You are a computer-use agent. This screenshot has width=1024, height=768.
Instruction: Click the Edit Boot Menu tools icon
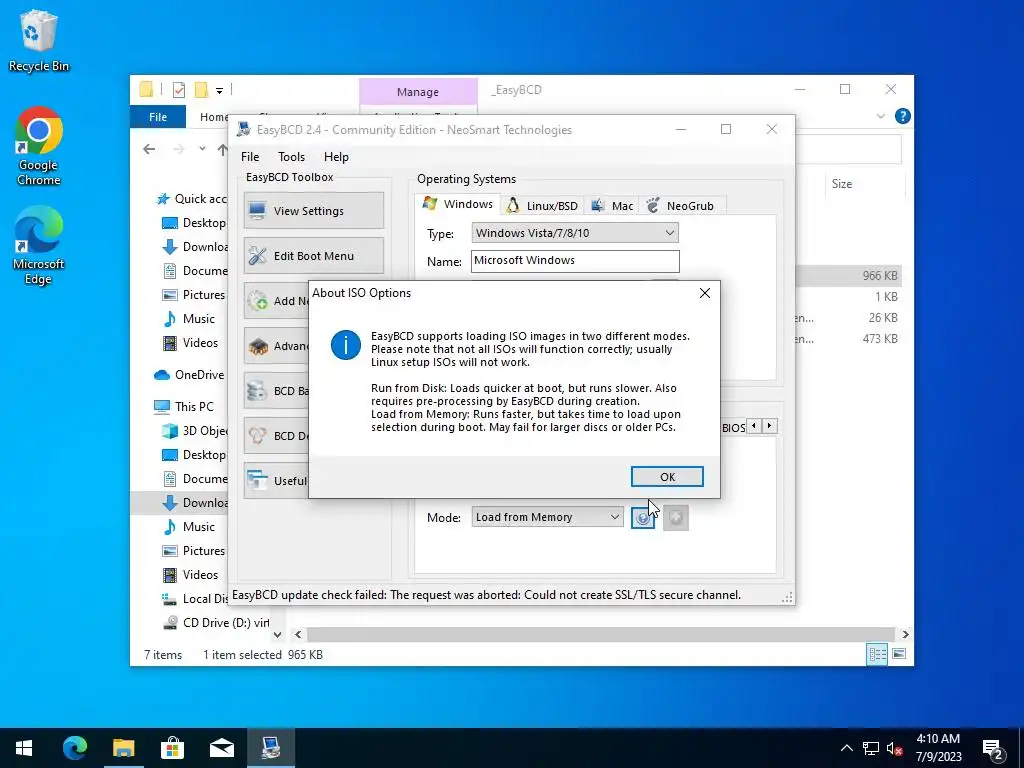[x=257, y=256]
